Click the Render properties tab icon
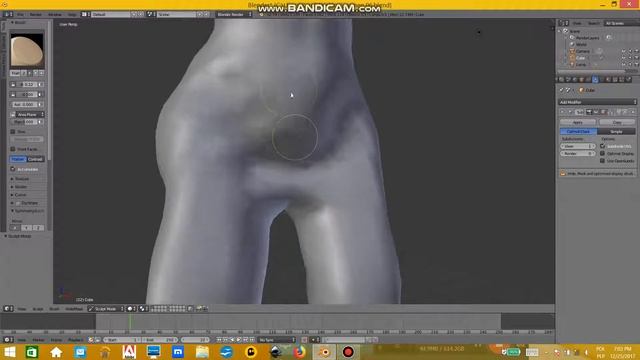This screenshot has width=640, height=360. 561,80
